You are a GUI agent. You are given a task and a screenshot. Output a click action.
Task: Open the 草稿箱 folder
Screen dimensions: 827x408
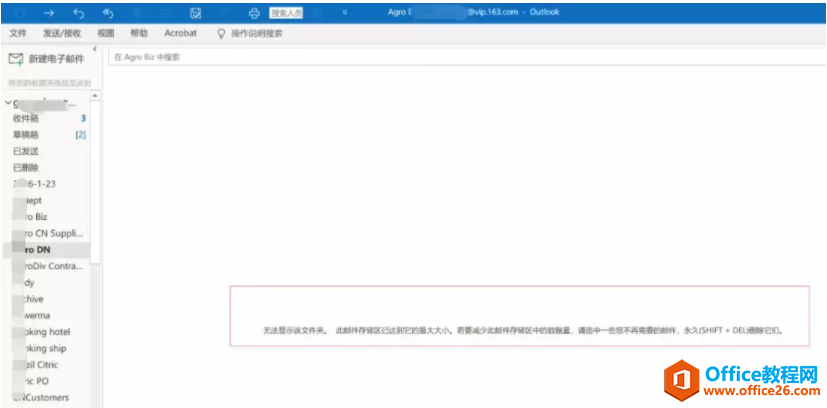[x=25, y=135]
